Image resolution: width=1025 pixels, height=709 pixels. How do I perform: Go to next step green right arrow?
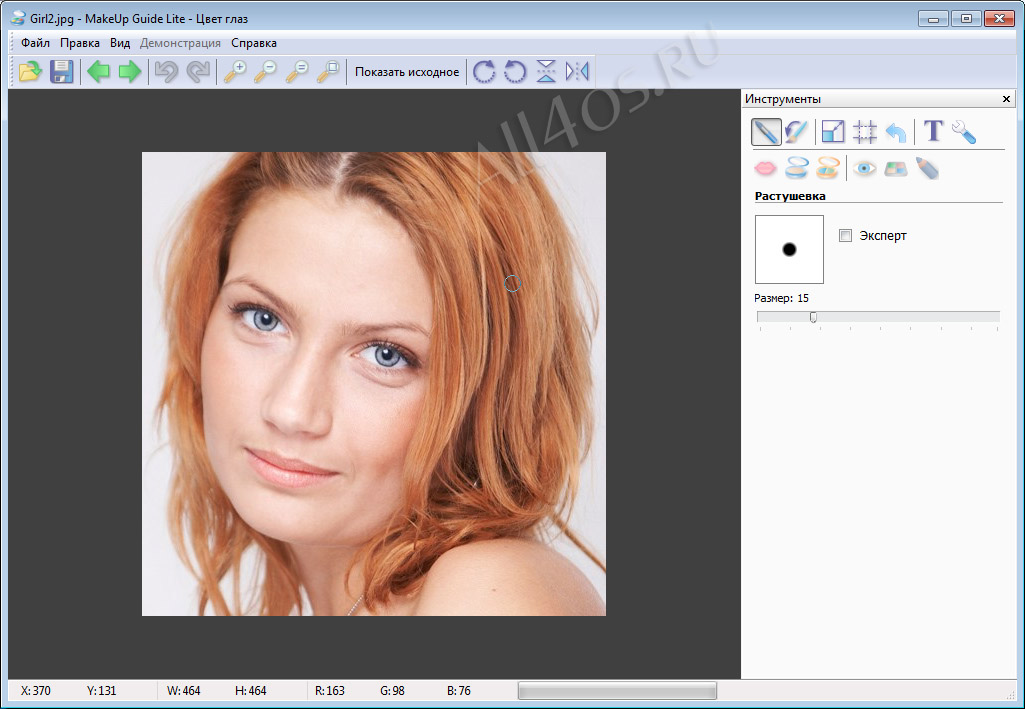pos(130,71)
